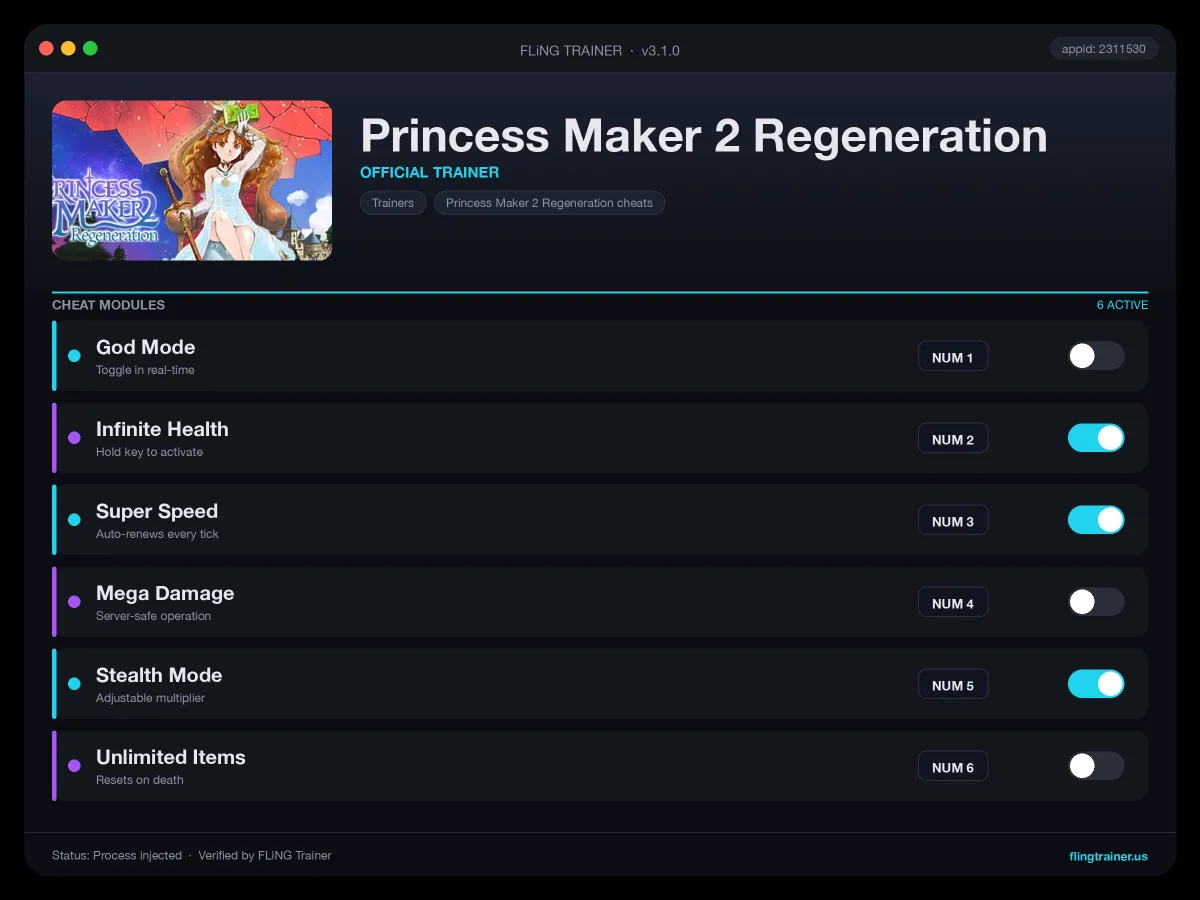Click the cyan dot beside Super Speed
Screen dimensions: 1200x900
point(74,520)
